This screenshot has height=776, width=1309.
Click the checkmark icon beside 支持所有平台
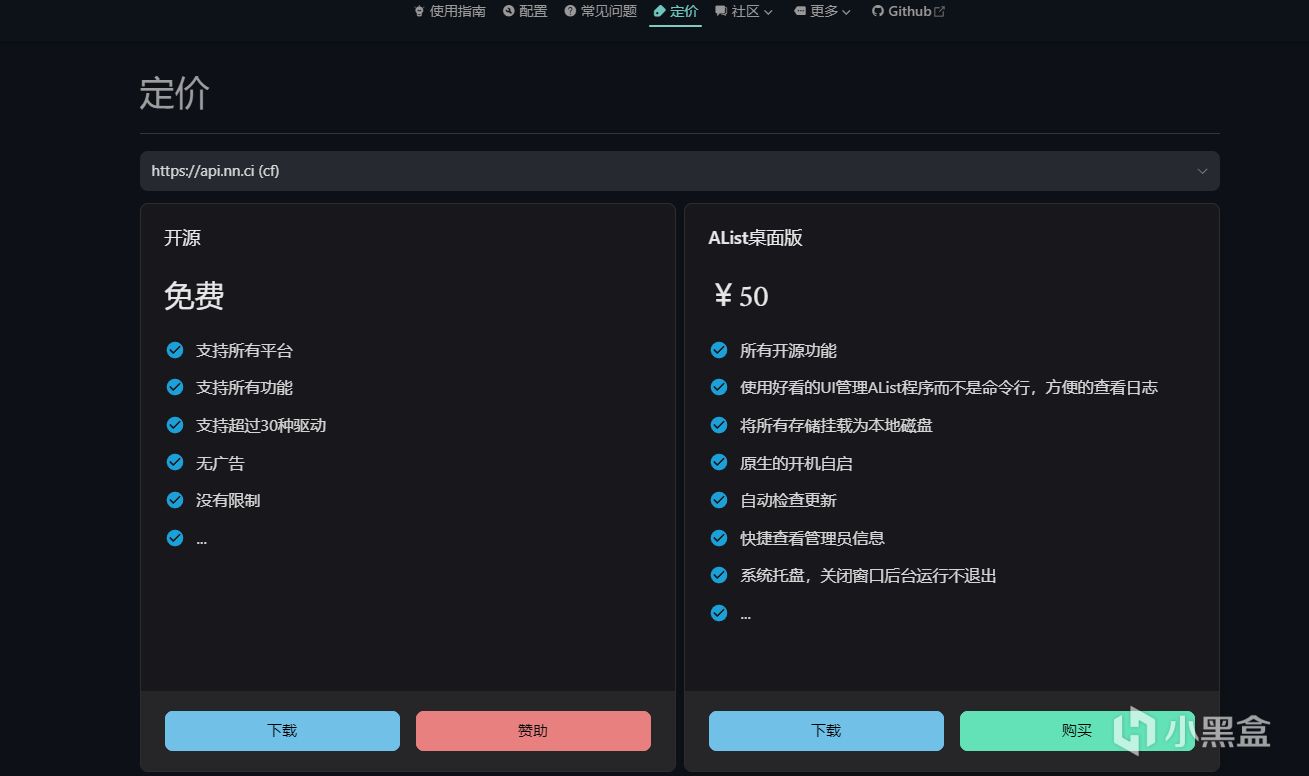point(175,350)
